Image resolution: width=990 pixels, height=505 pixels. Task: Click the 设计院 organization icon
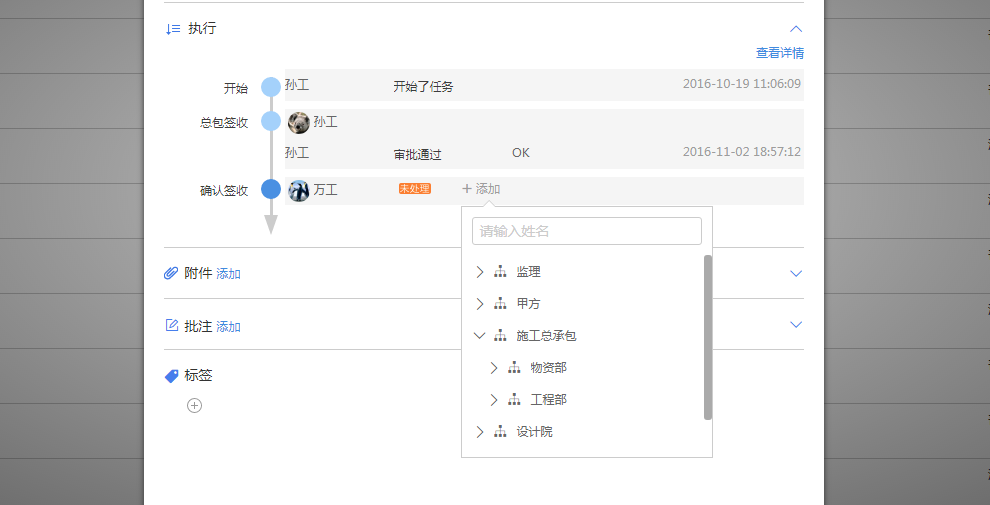click(500, 432)
